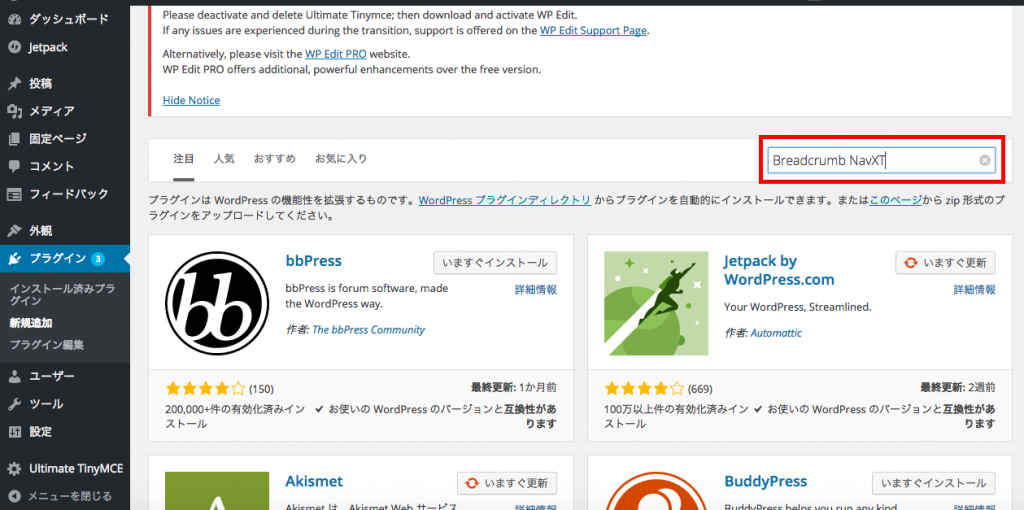Open メディア menu item
The width and height of the screenshot is (1024, 510).
[52, 111]
